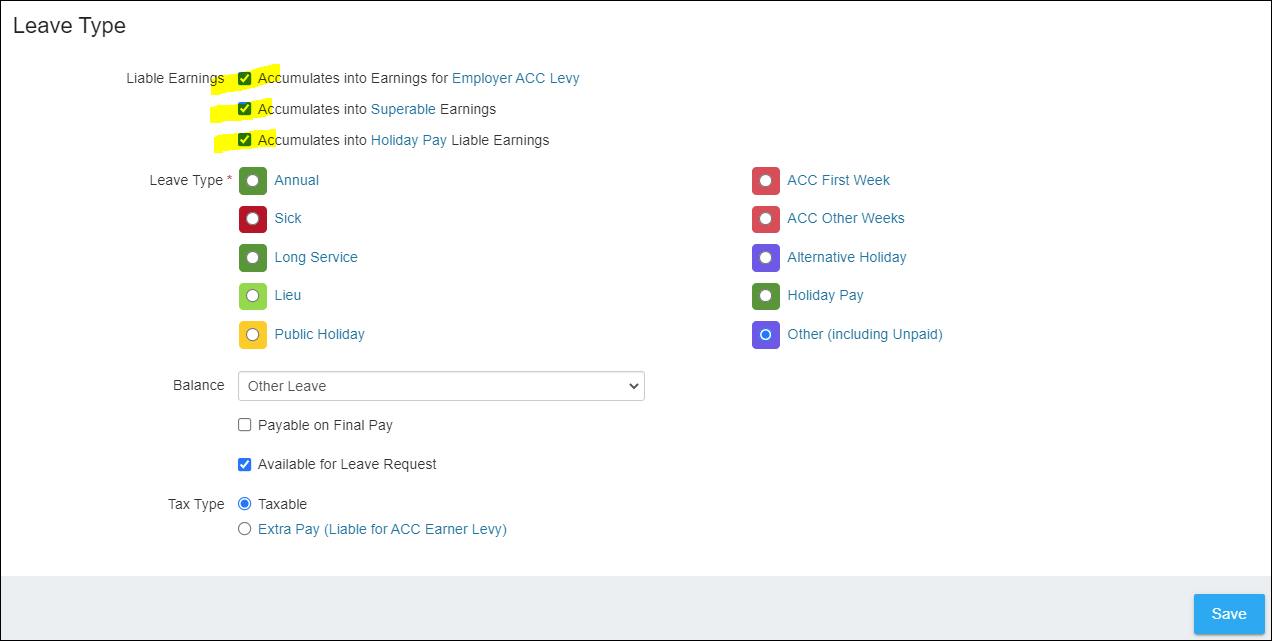Select the Holiday Pay leave type radio button
1272x641 pixels.
click(766, 296)
